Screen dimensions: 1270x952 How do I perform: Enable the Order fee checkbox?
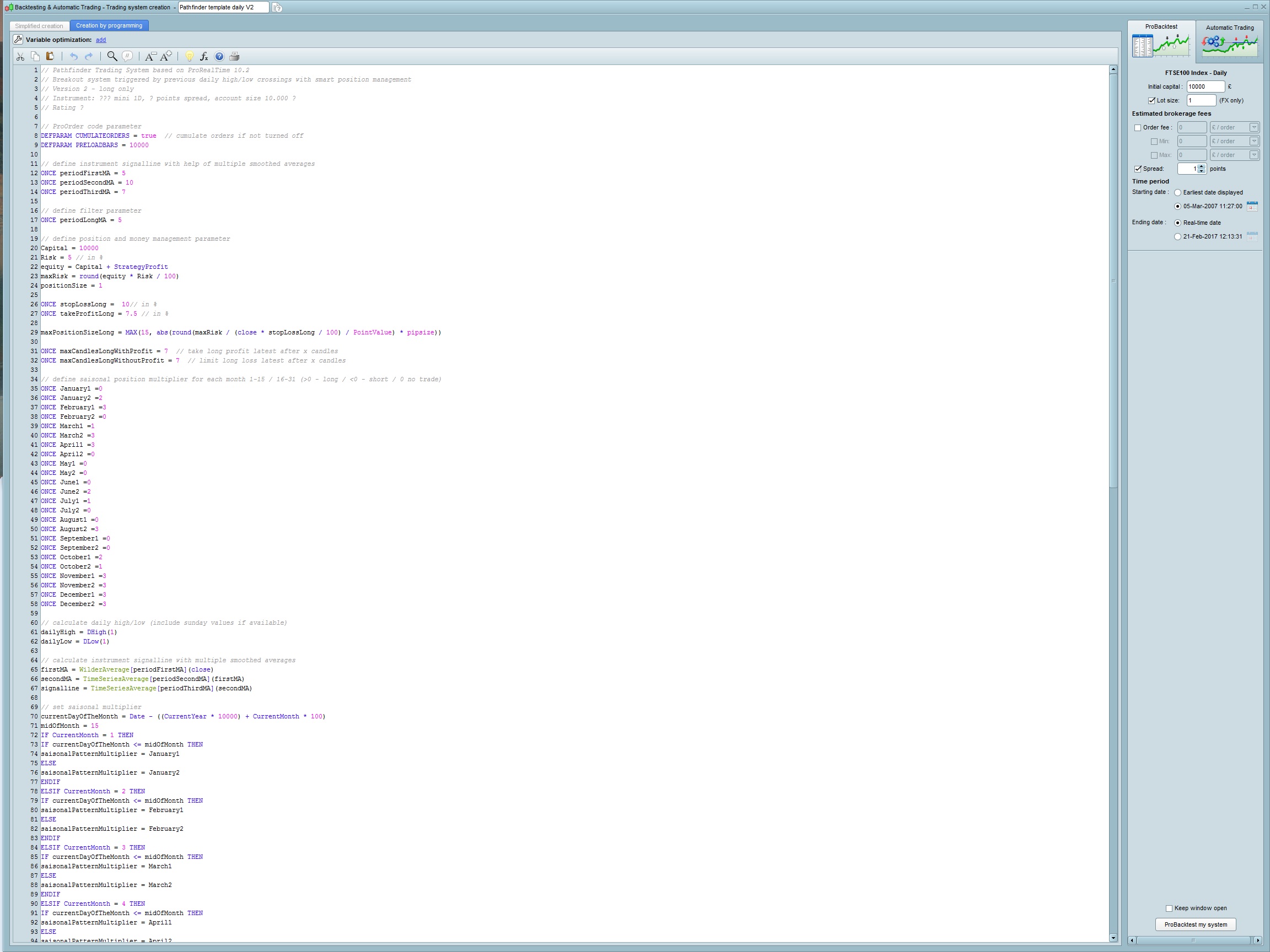pos(1137,128)
